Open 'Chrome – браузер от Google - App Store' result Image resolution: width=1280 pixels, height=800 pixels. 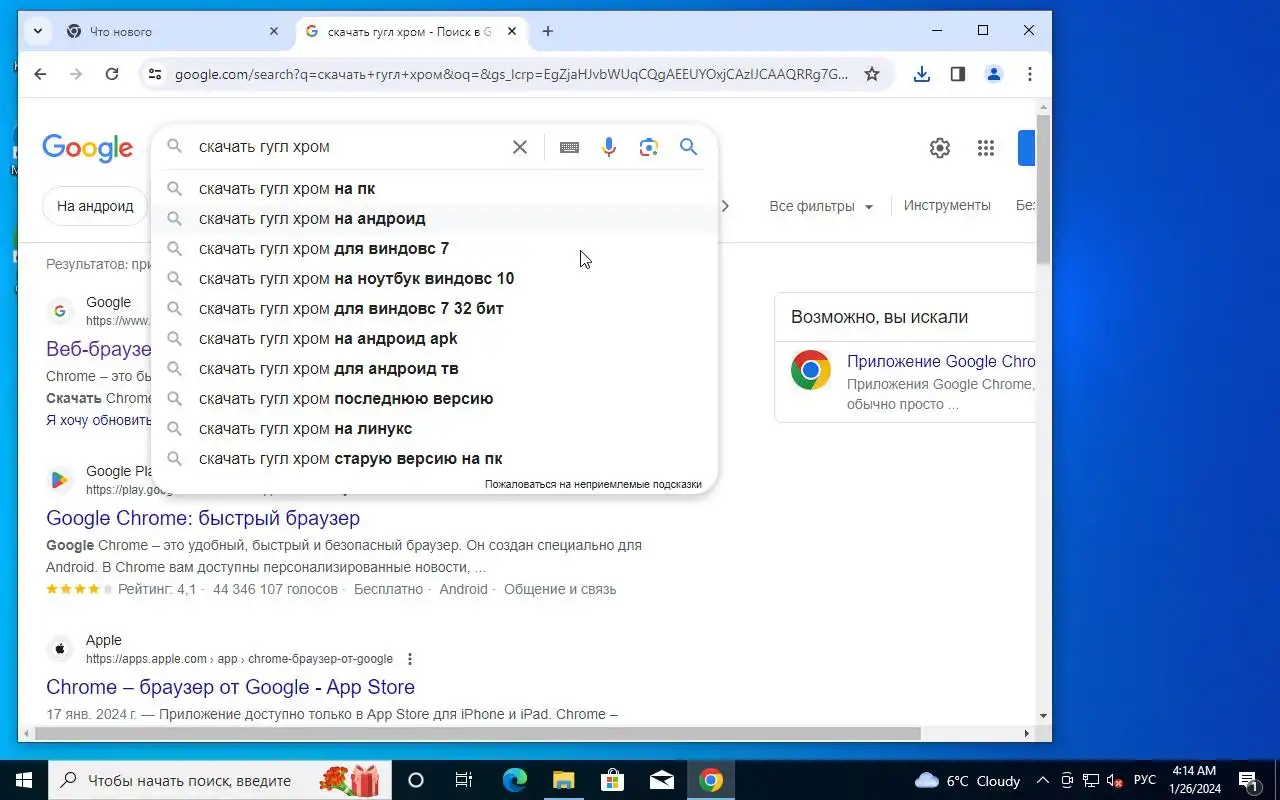[230, 687]
